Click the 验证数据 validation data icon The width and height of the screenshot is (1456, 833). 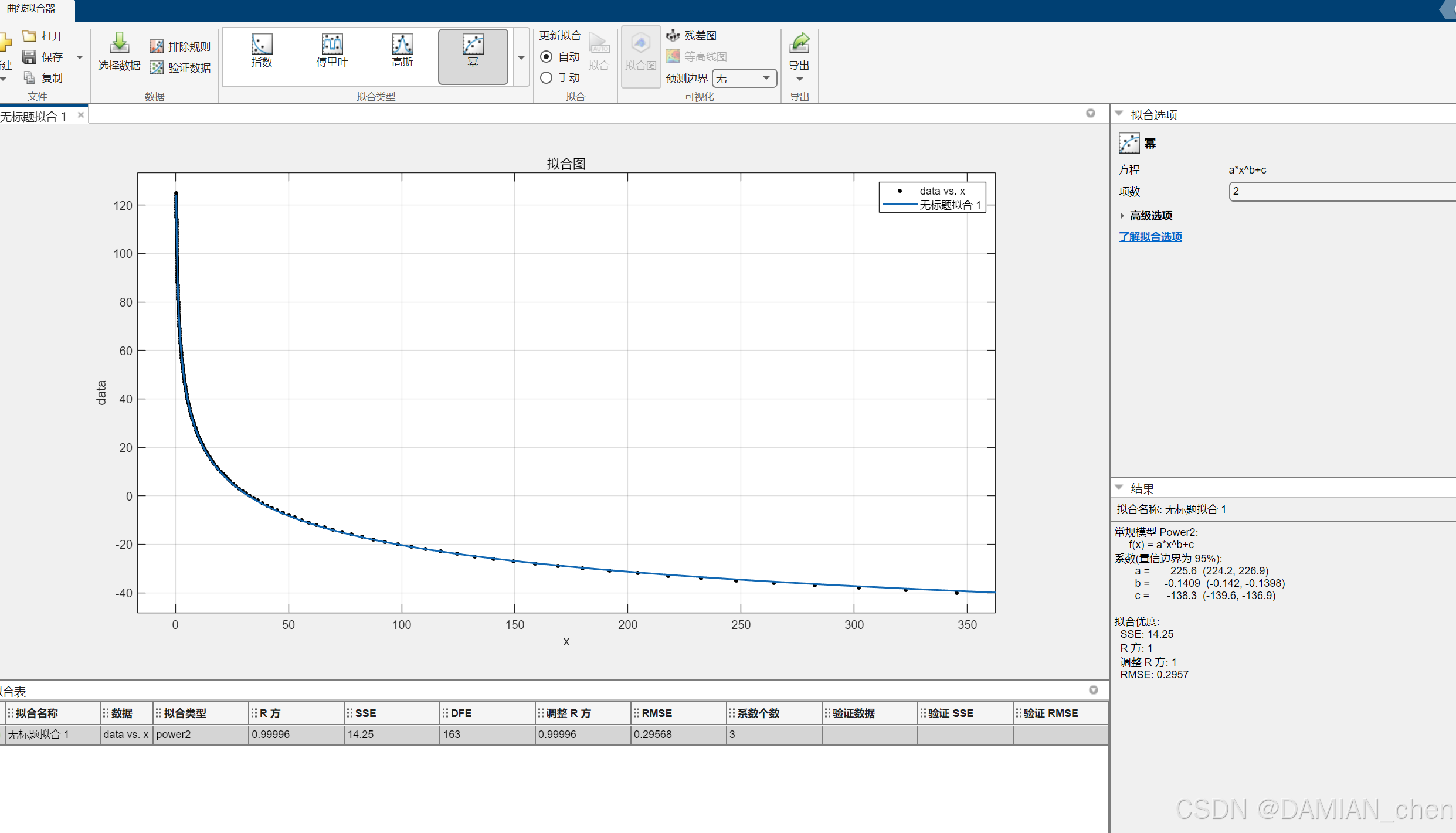pyautogui.click(x=156, y=68)
